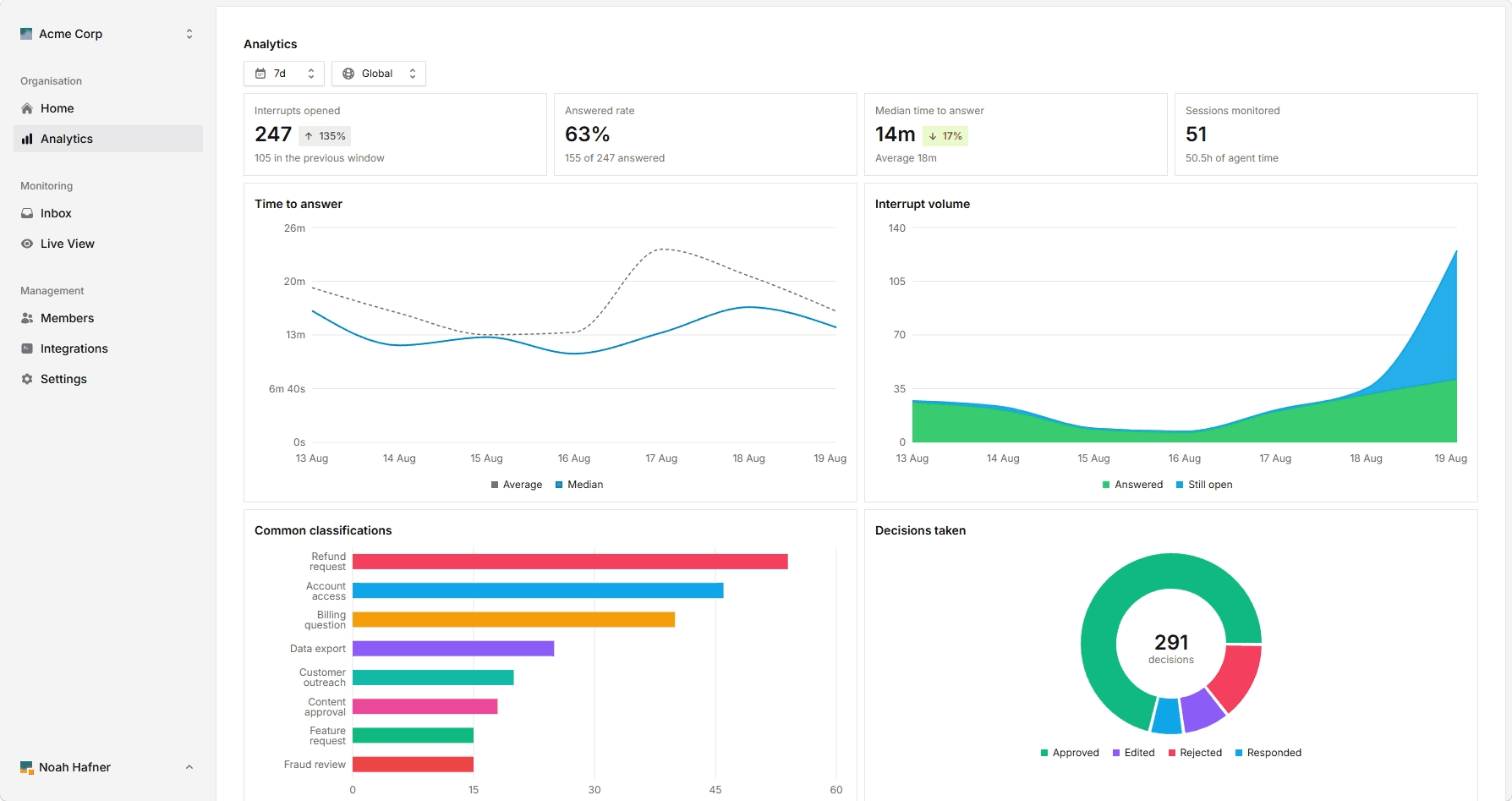Toggle Rejected in Decisions taken legend
The width and height of the screenshot is (1512, 801).
(x=1195, y=753)
